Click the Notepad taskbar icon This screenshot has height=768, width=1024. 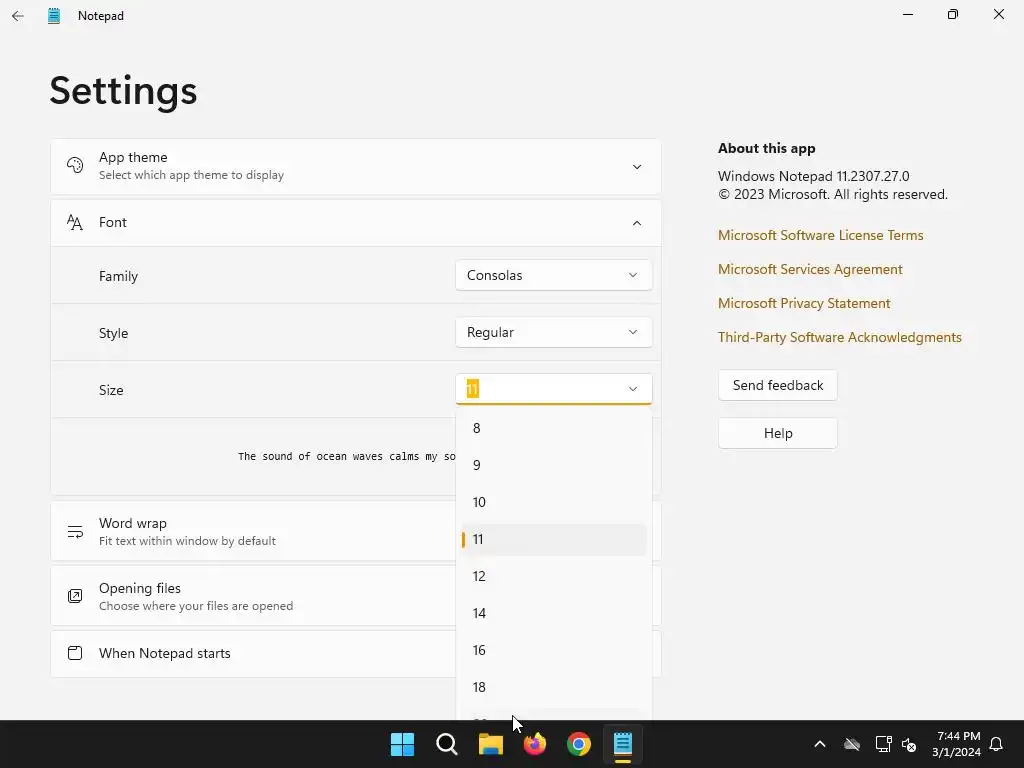[623, 744]
